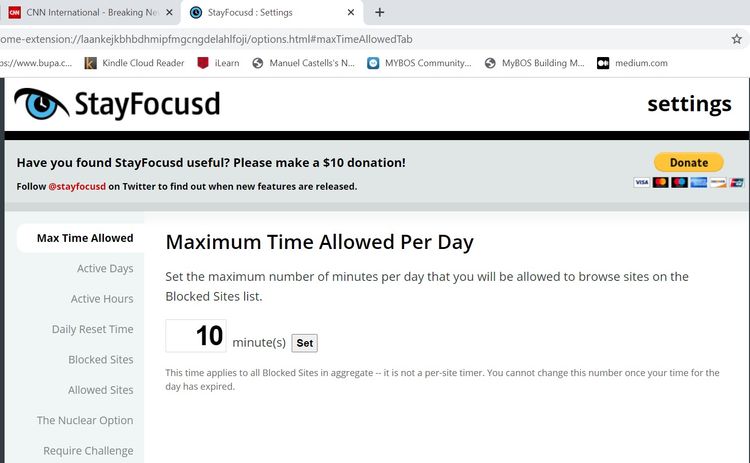
Task: Click the StayFocusd eye logo
Action: click(41, 104)
